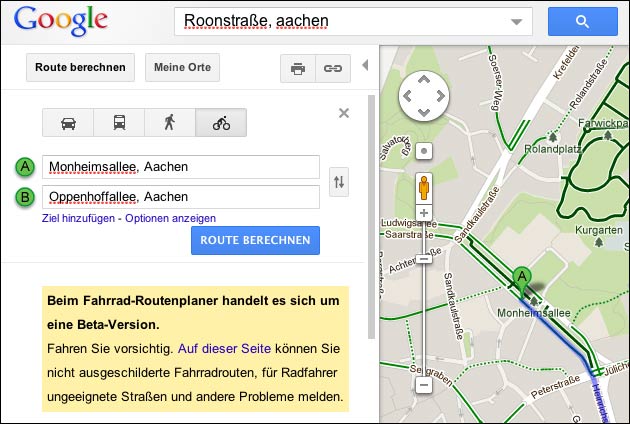Click the orange Street View pegman
Viewport: 630px width, 424px height.
coord(424,188)
